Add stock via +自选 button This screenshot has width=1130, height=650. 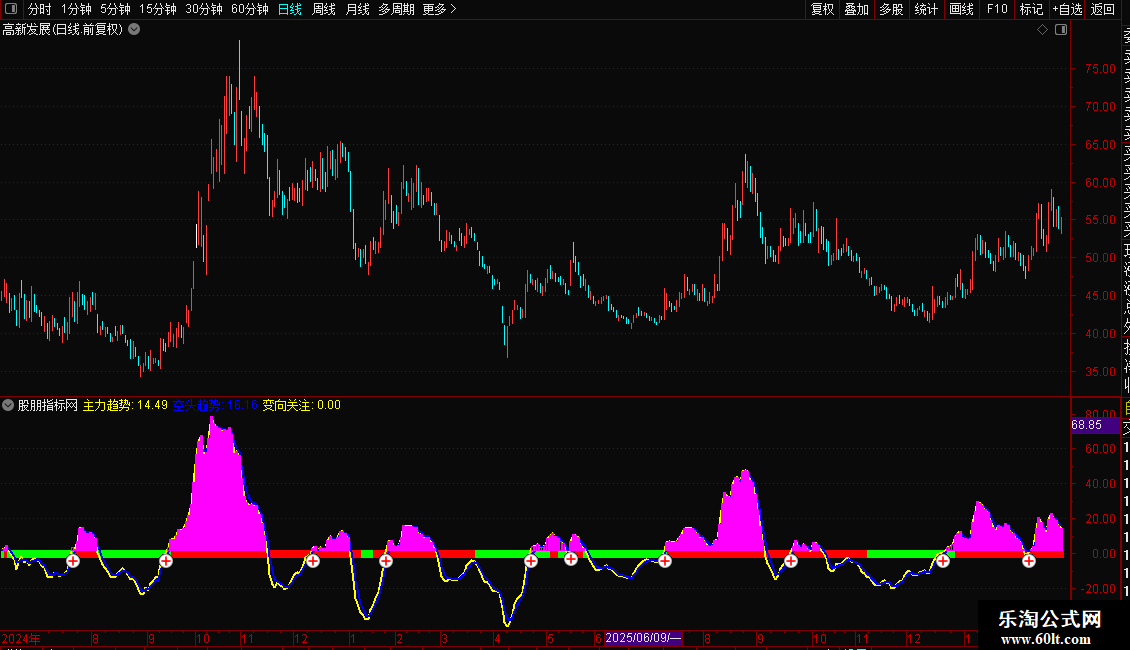coord(1067,9)
